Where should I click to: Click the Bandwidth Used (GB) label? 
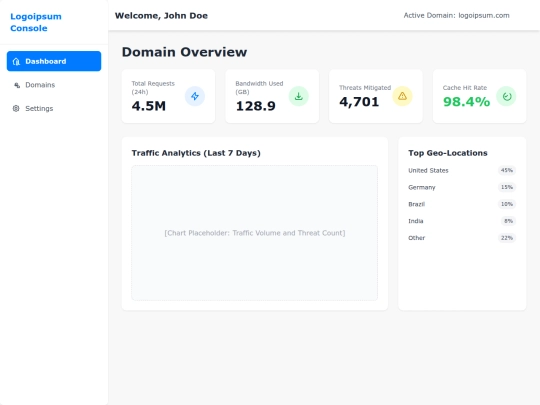pos(259,88)
